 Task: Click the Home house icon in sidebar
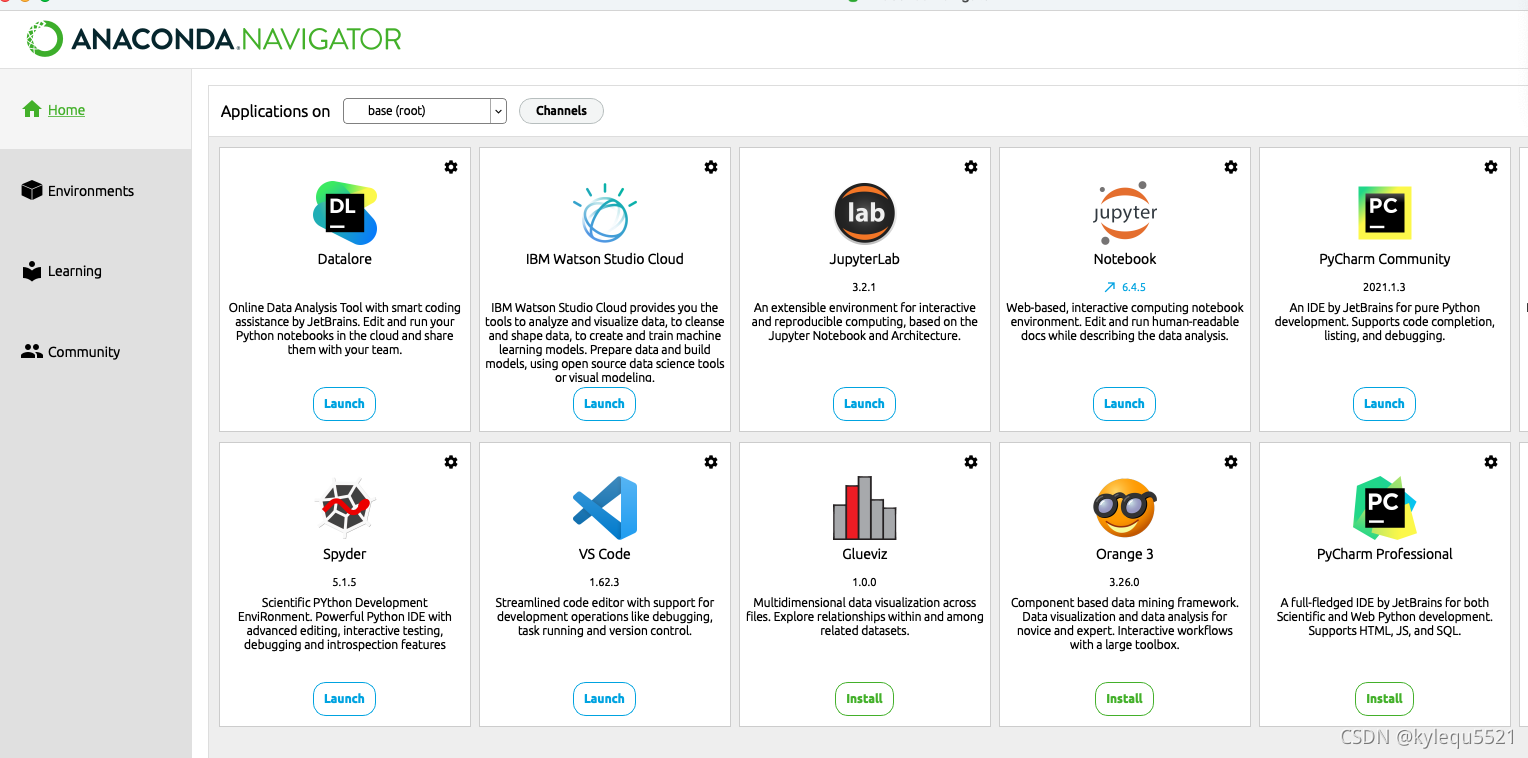(32, 109)
